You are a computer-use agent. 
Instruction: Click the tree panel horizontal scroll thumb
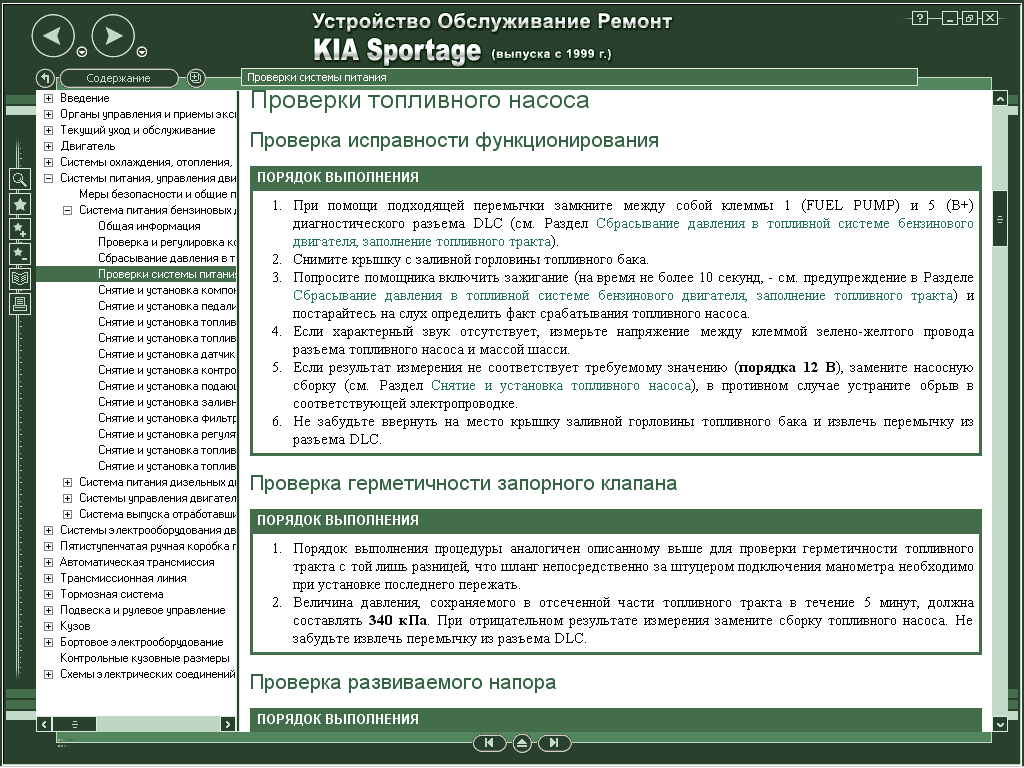[74, 724]
